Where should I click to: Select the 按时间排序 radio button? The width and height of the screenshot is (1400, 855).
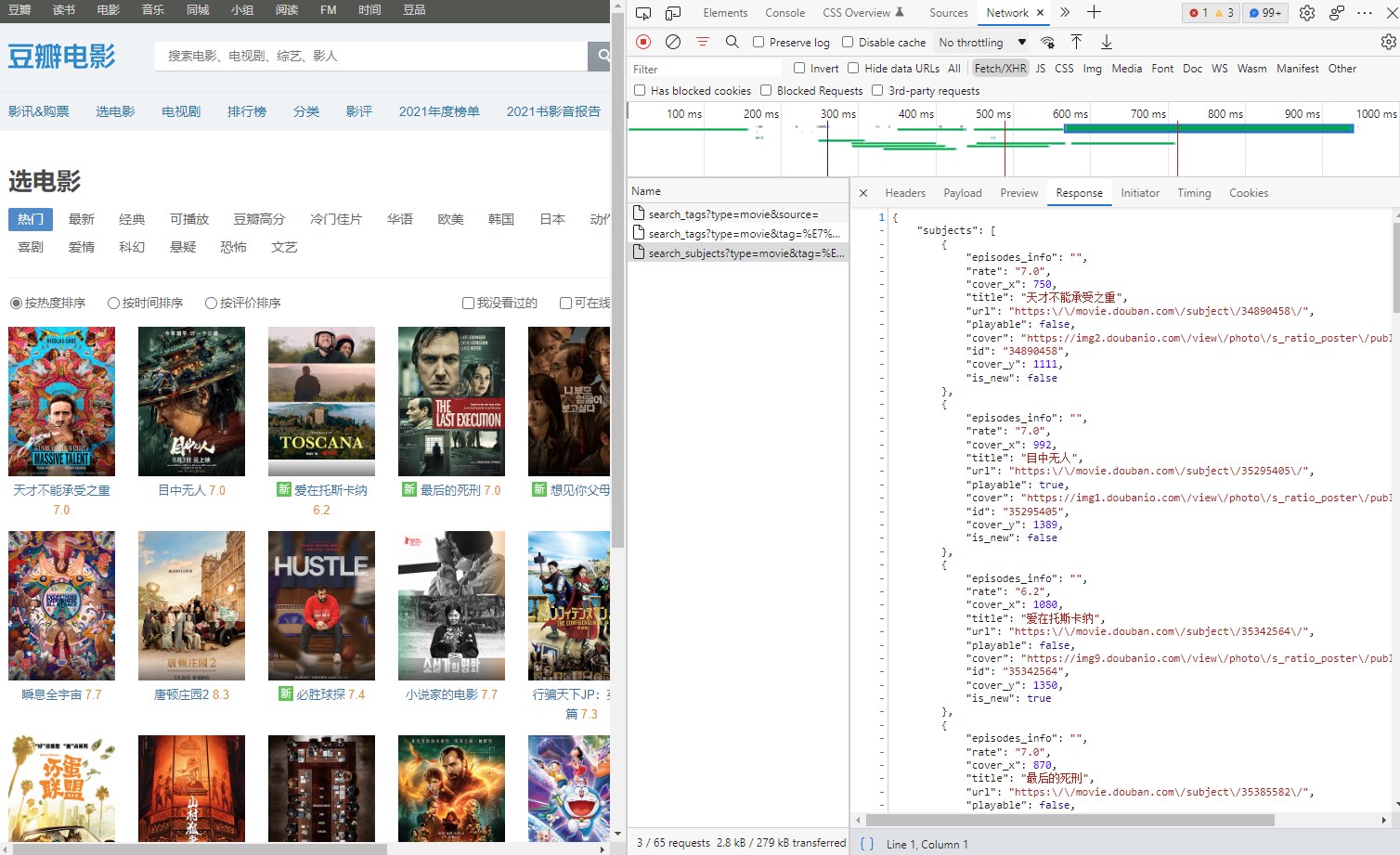click(x=114, y=303)
